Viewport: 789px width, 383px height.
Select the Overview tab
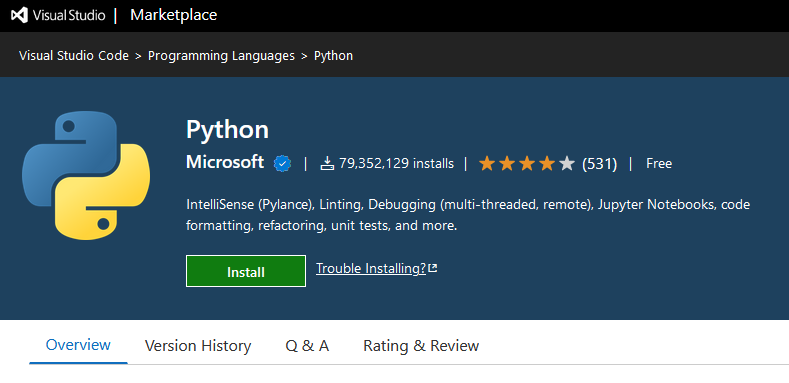coord(78,345)
